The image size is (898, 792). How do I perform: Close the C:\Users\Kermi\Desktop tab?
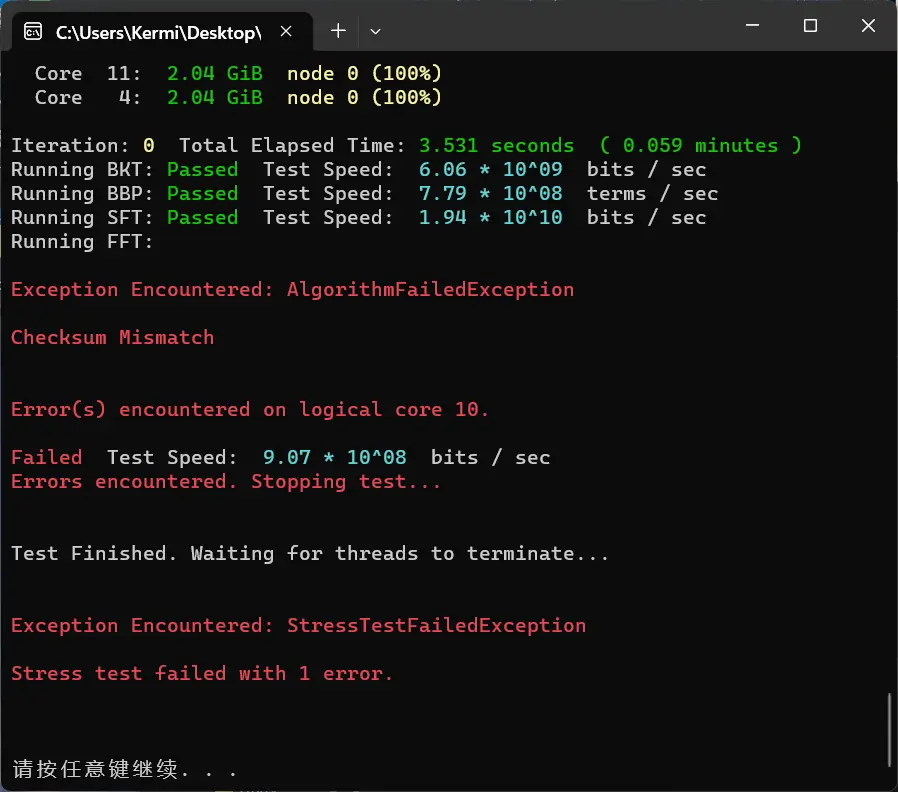(286, 31)
